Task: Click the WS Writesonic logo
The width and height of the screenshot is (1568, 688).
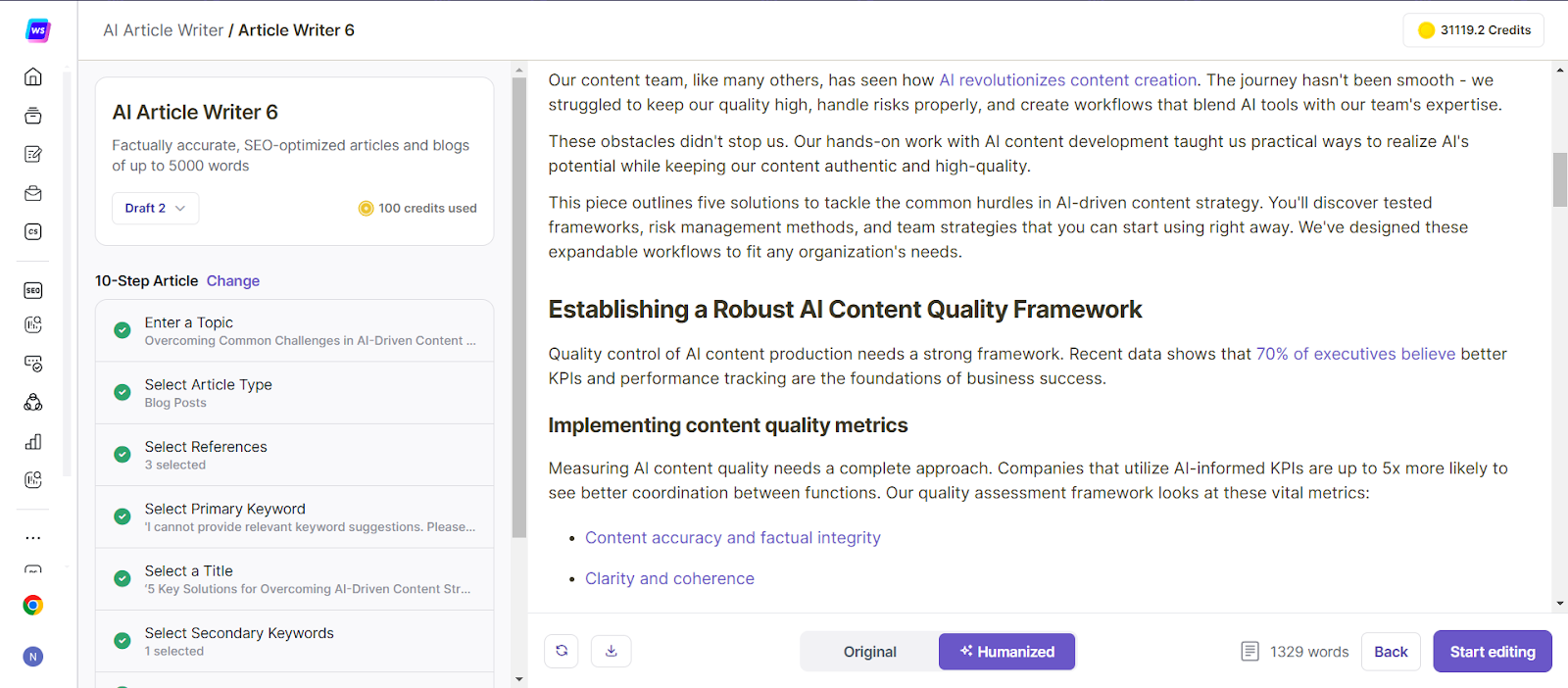Action: [x=37, y=30]
